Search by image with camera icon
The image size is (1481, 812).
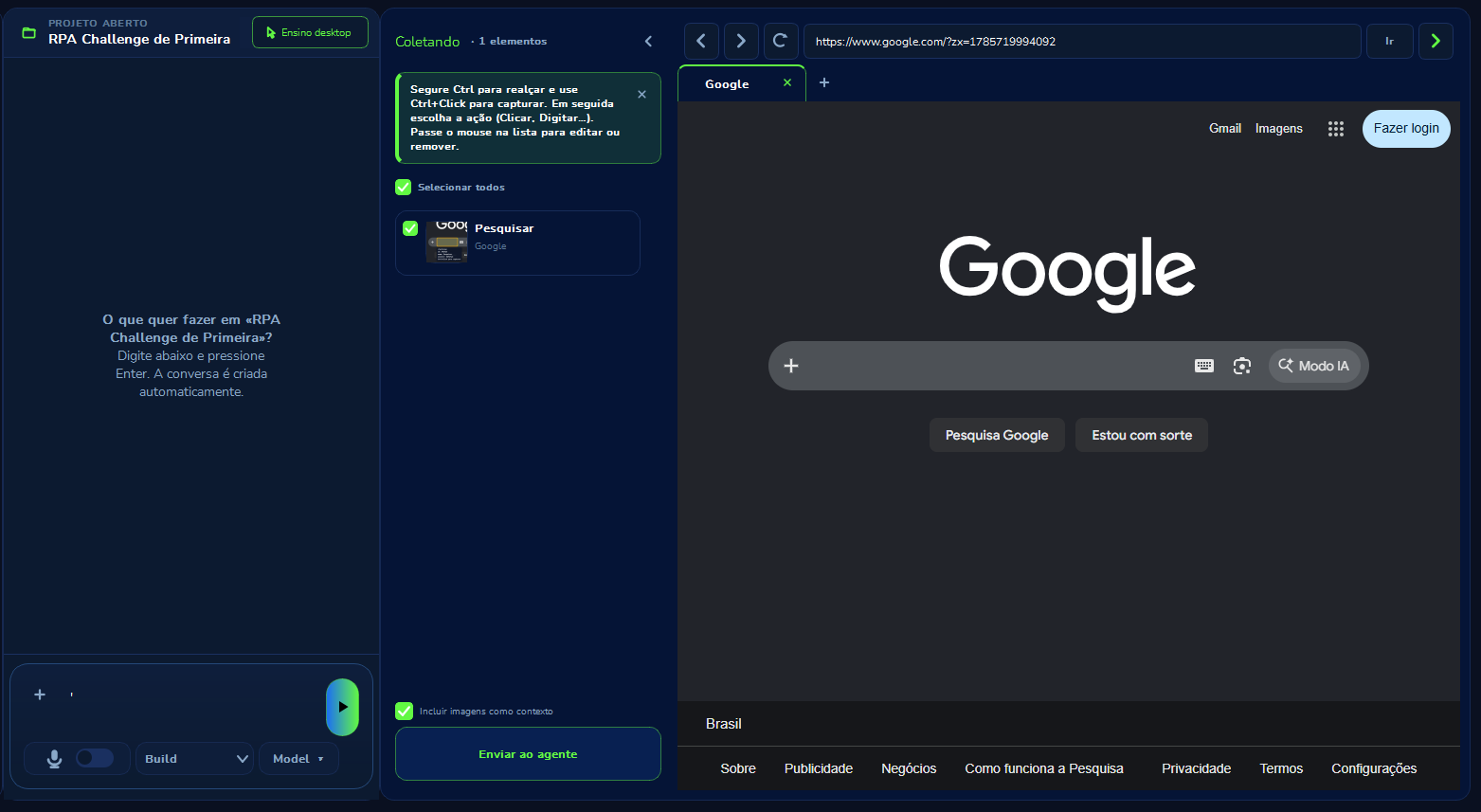1242,366
